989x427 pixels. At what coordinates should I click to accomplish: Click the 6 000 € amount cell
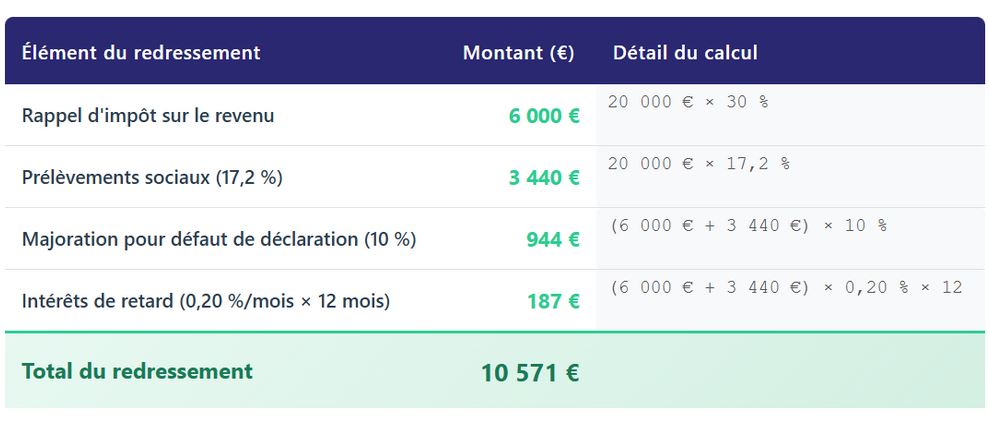[544, 116]
